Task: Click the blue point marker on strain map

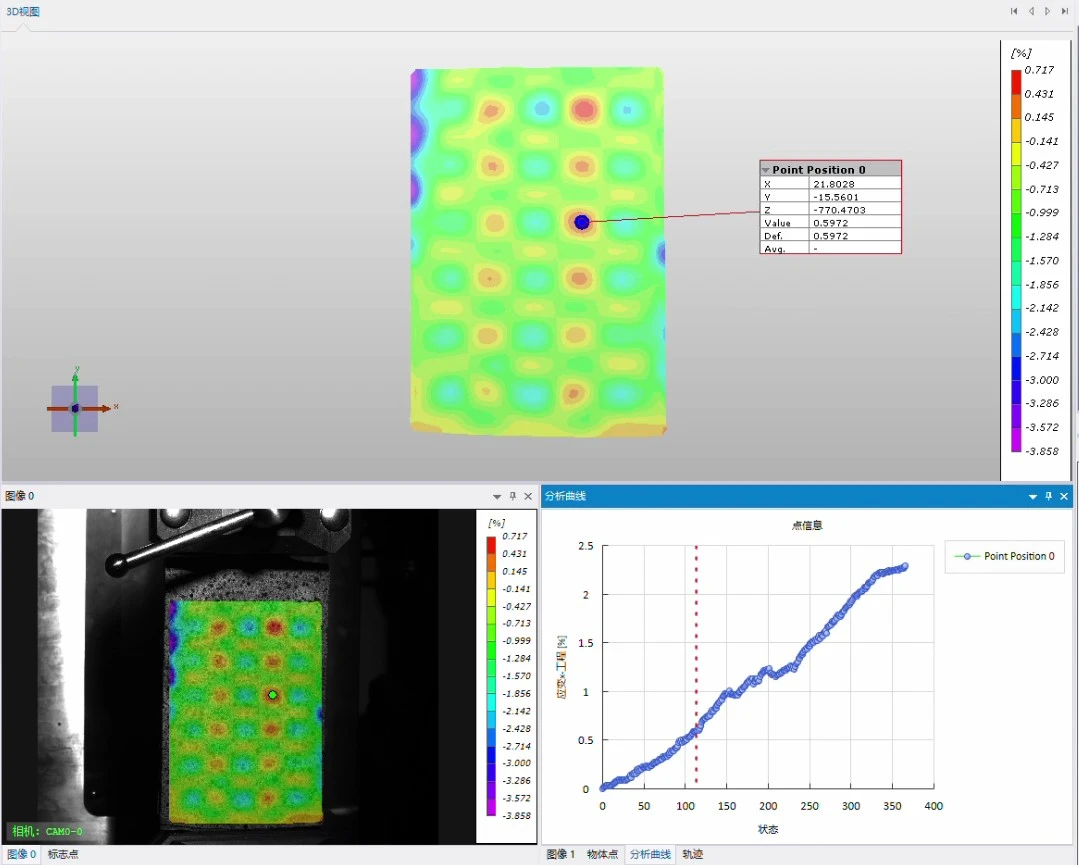Action: (582, 222)
